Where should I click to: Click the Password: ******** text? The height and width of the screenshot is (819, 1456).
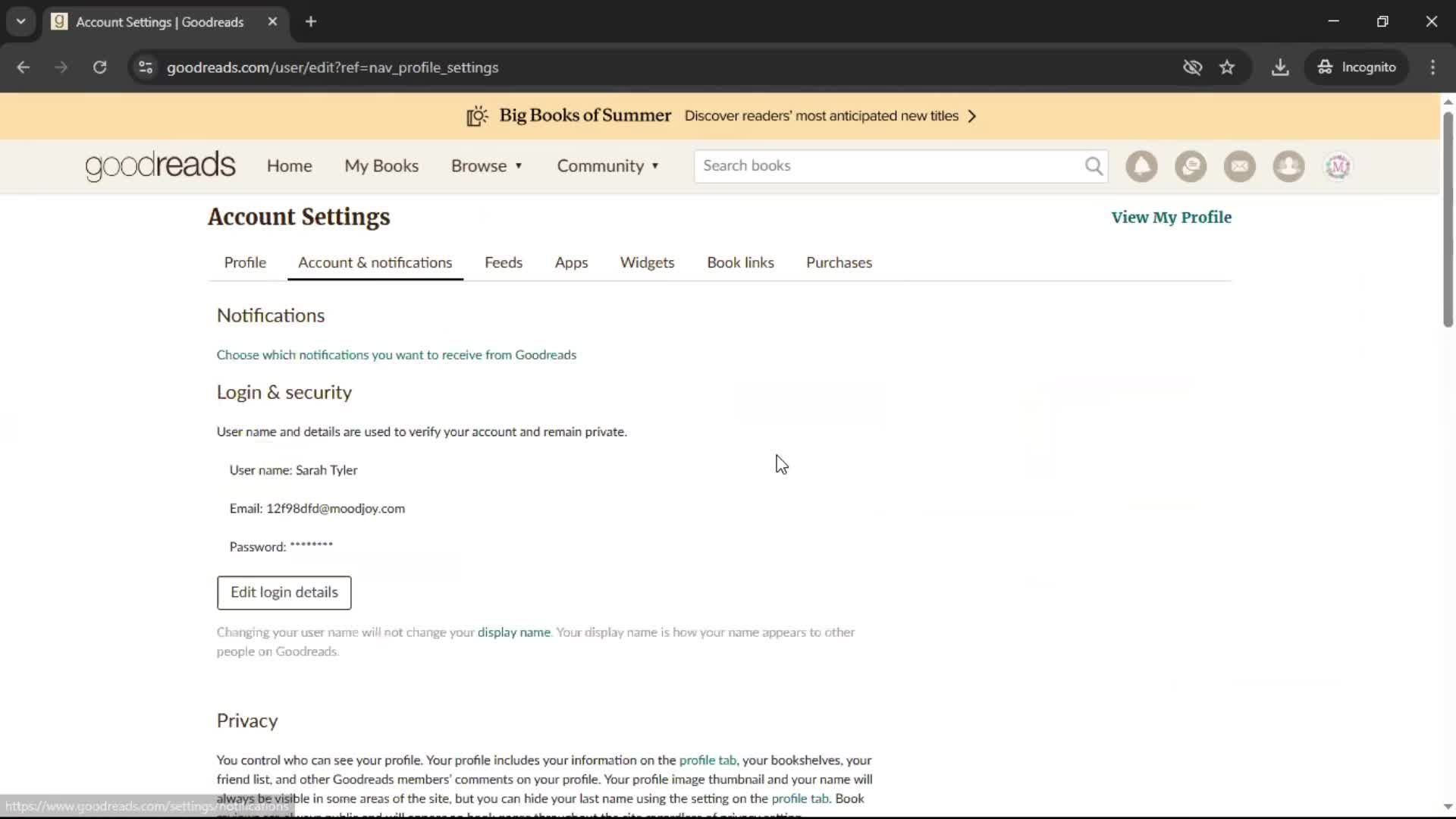[281, 547]
